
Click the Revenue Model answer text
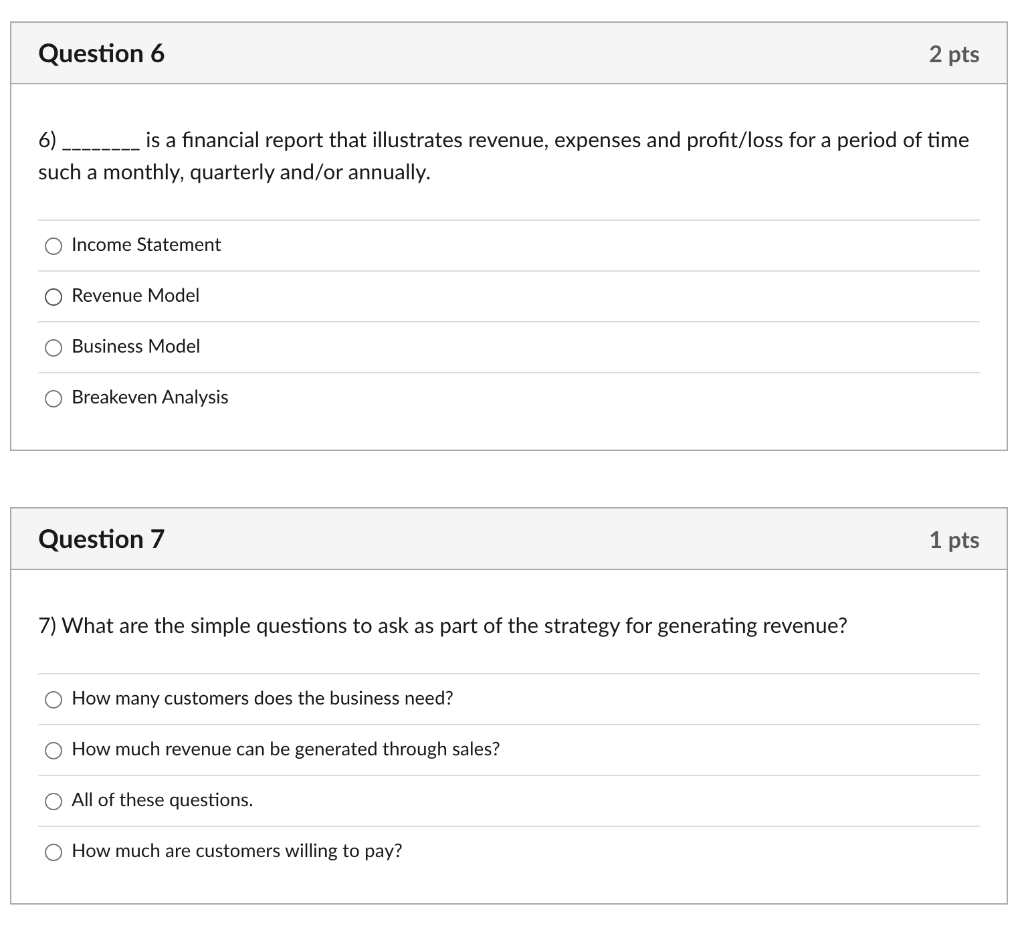pos(135,296)
